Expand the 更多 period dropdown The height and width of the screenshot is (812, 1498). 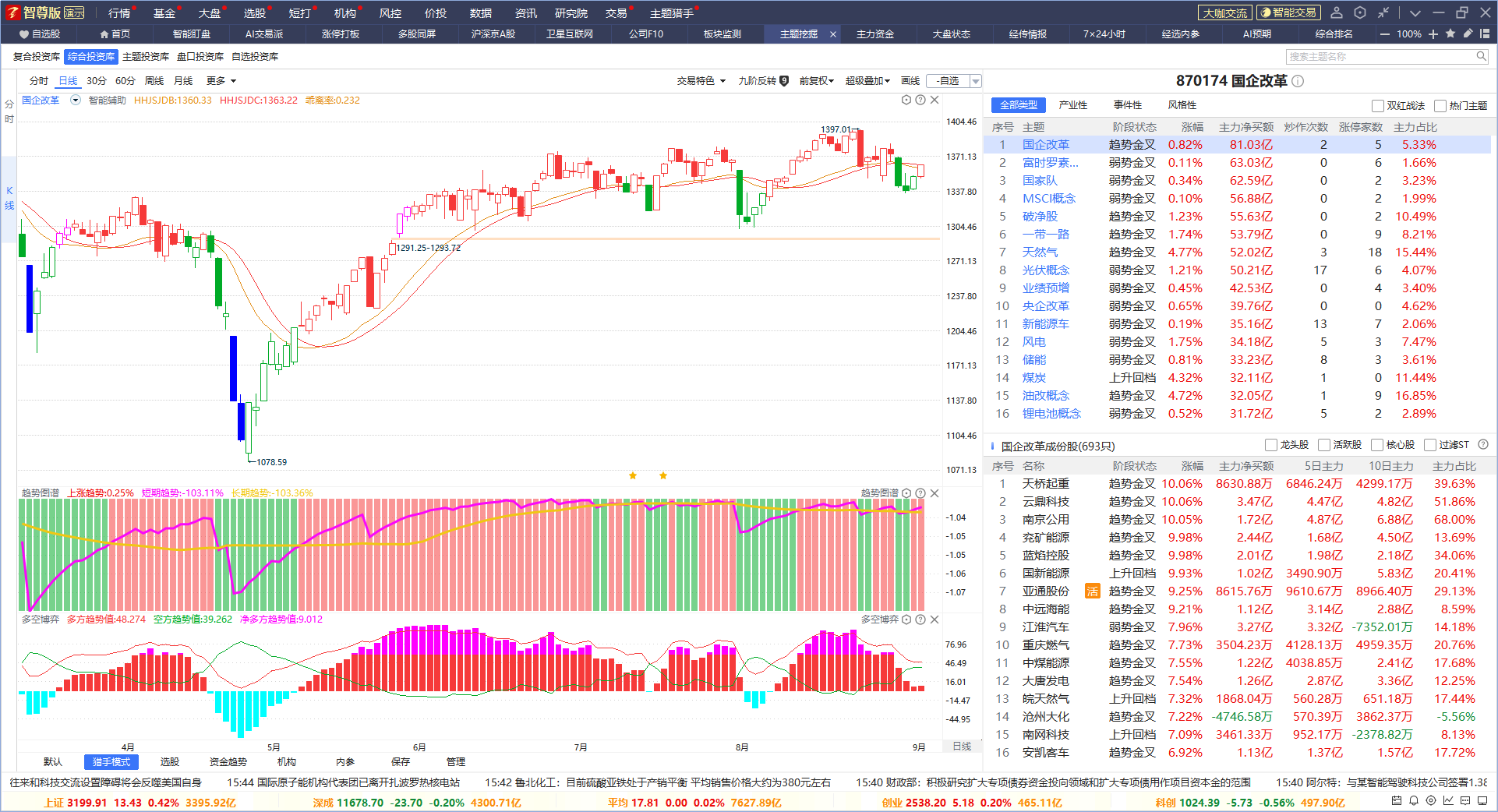pos(221,81)
